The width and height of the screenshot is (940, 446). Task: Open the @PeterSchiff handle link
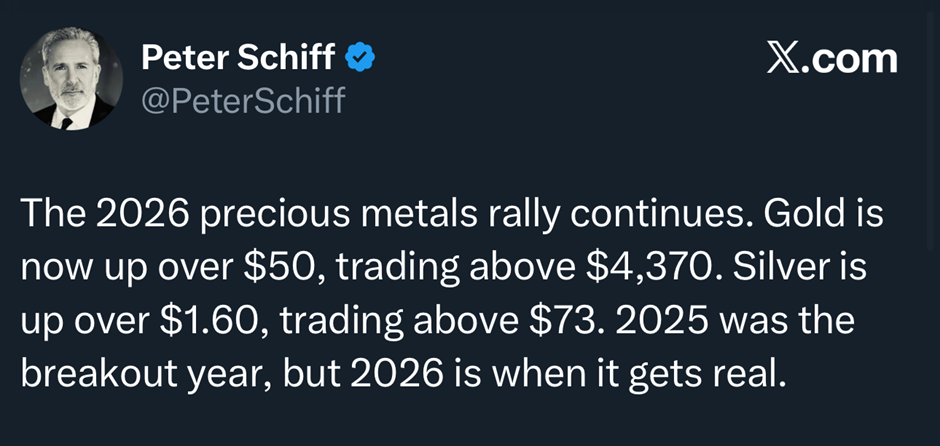tap(243, 101)
